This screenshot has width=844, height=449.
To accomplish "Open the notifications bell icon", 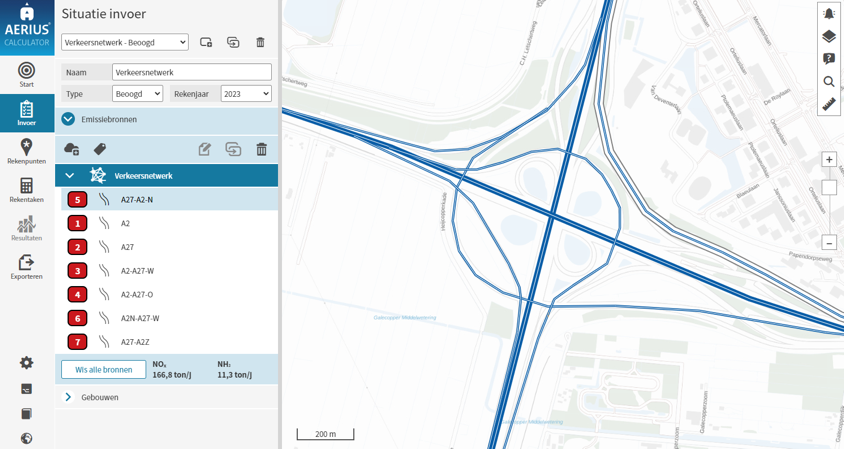I will click(x=829, y=14).
